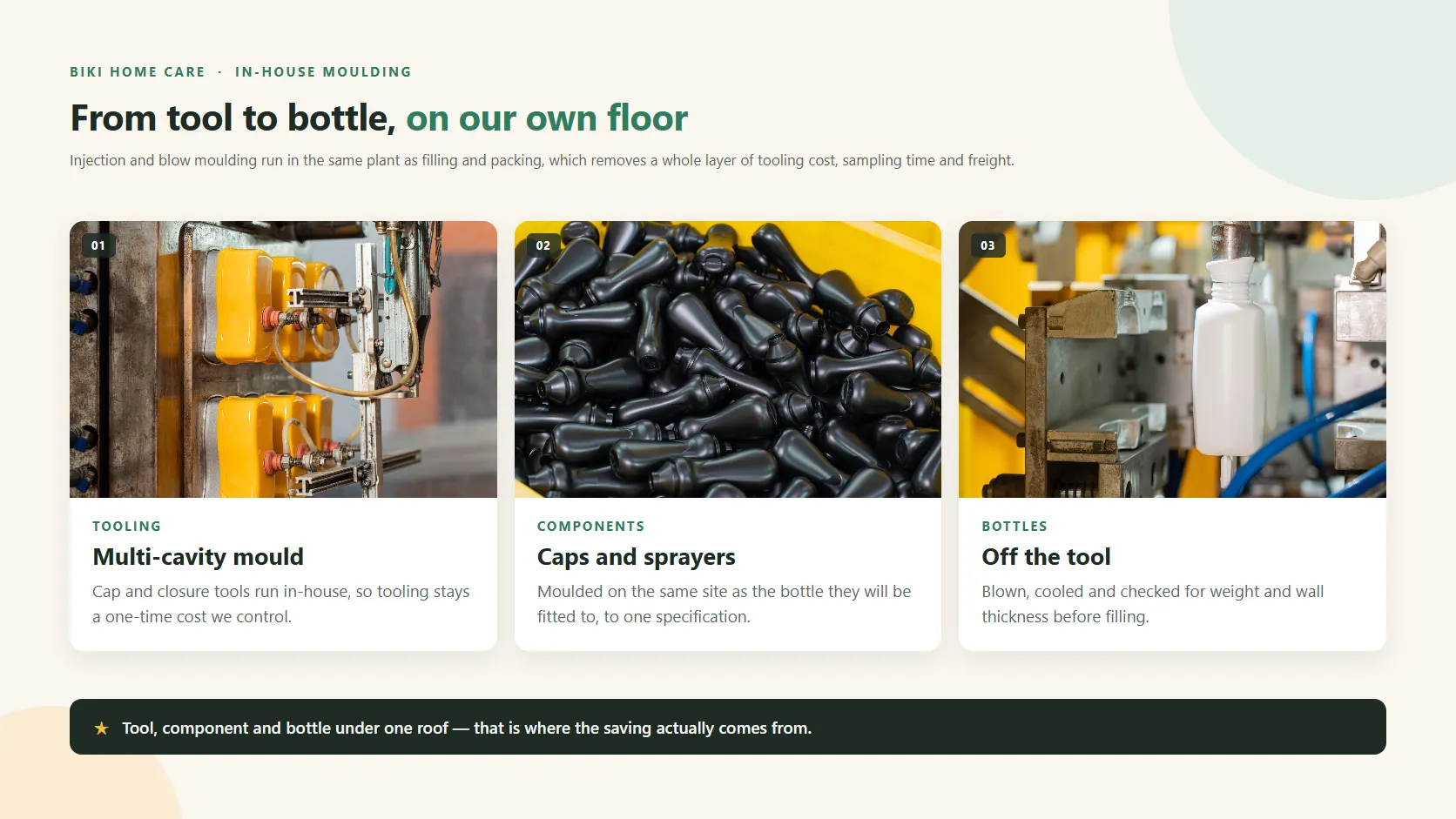Click the green 'on our own floor' text
Image resolution: width=1456 pixels, height=819 pixels.
547,118
